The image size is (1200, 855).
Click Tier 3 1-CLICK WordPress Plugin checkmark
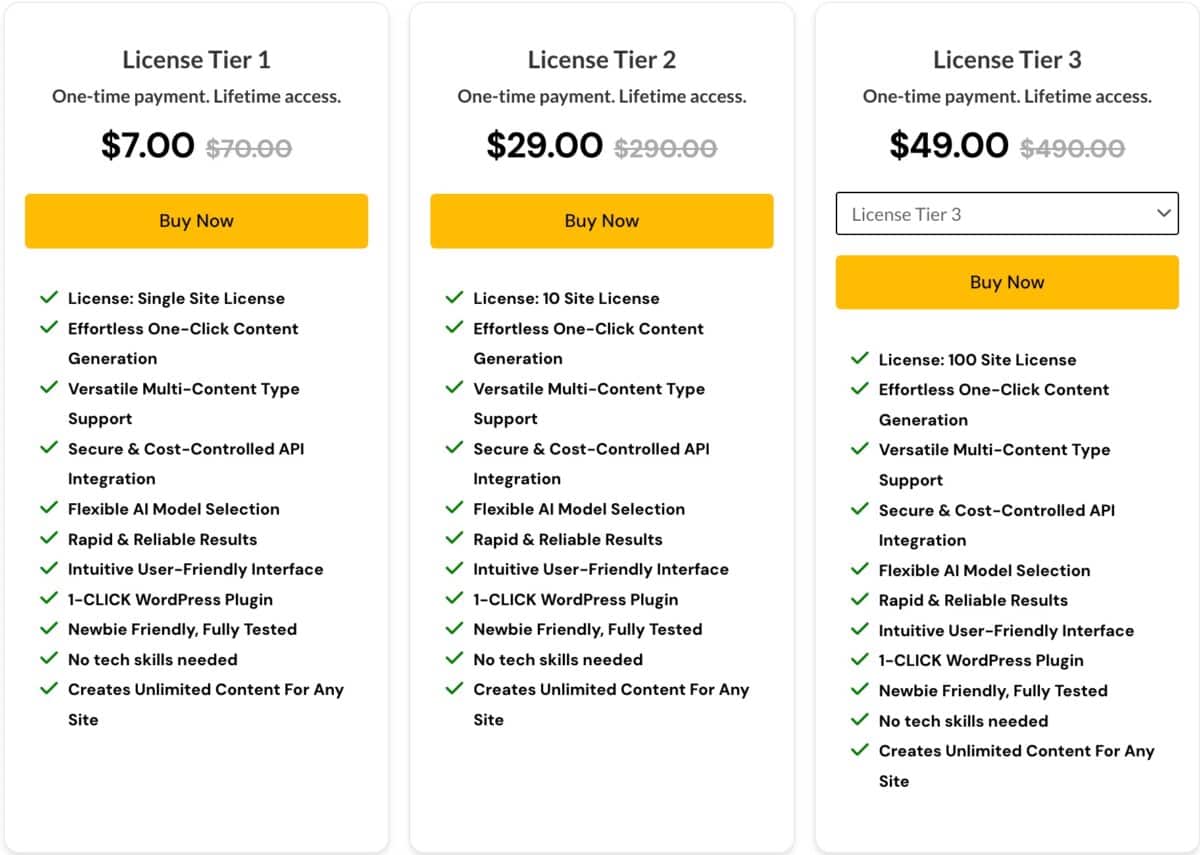859,660
